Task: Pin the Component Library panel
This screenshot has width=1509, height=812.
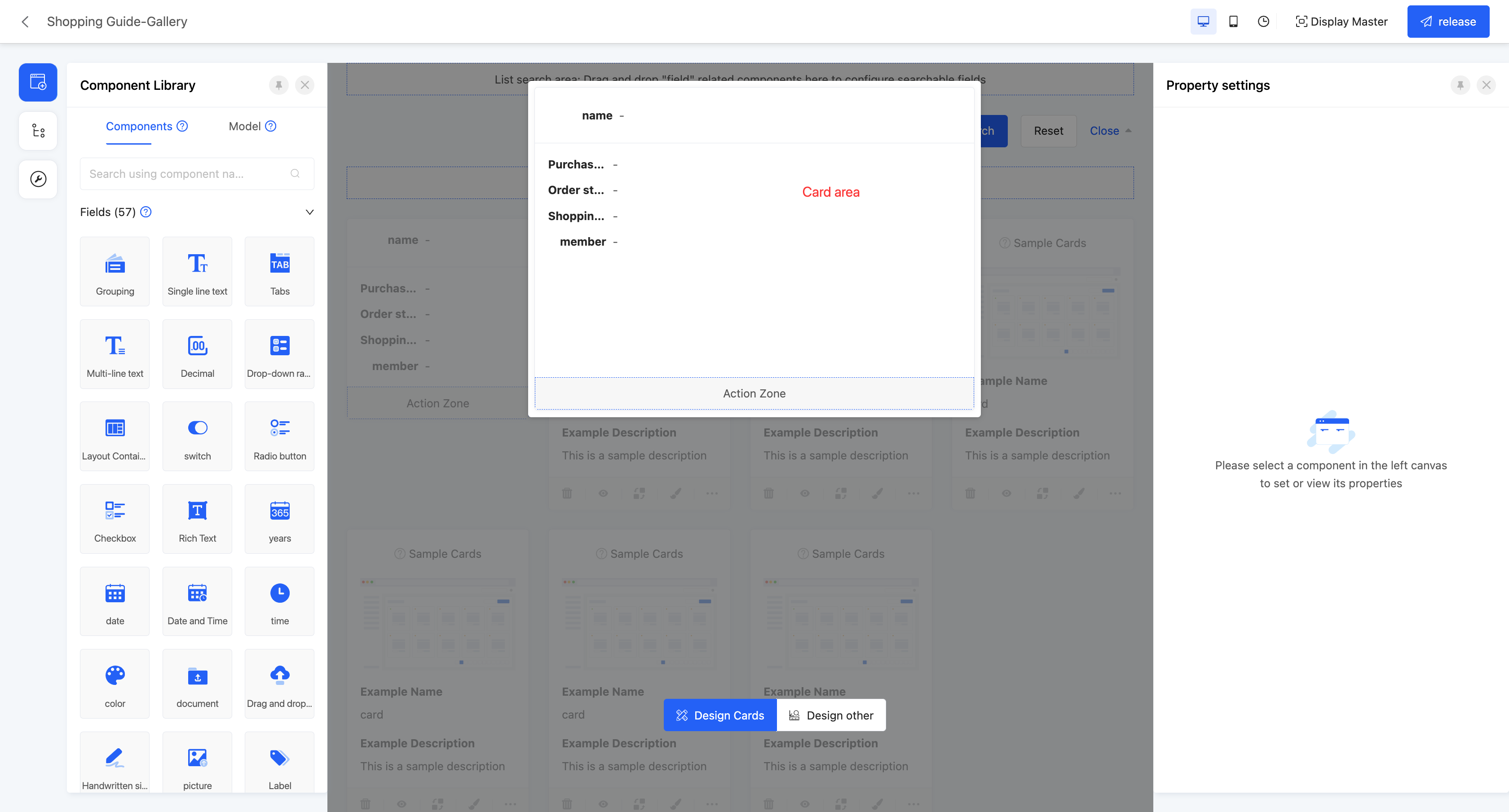Action: [279, 85]
